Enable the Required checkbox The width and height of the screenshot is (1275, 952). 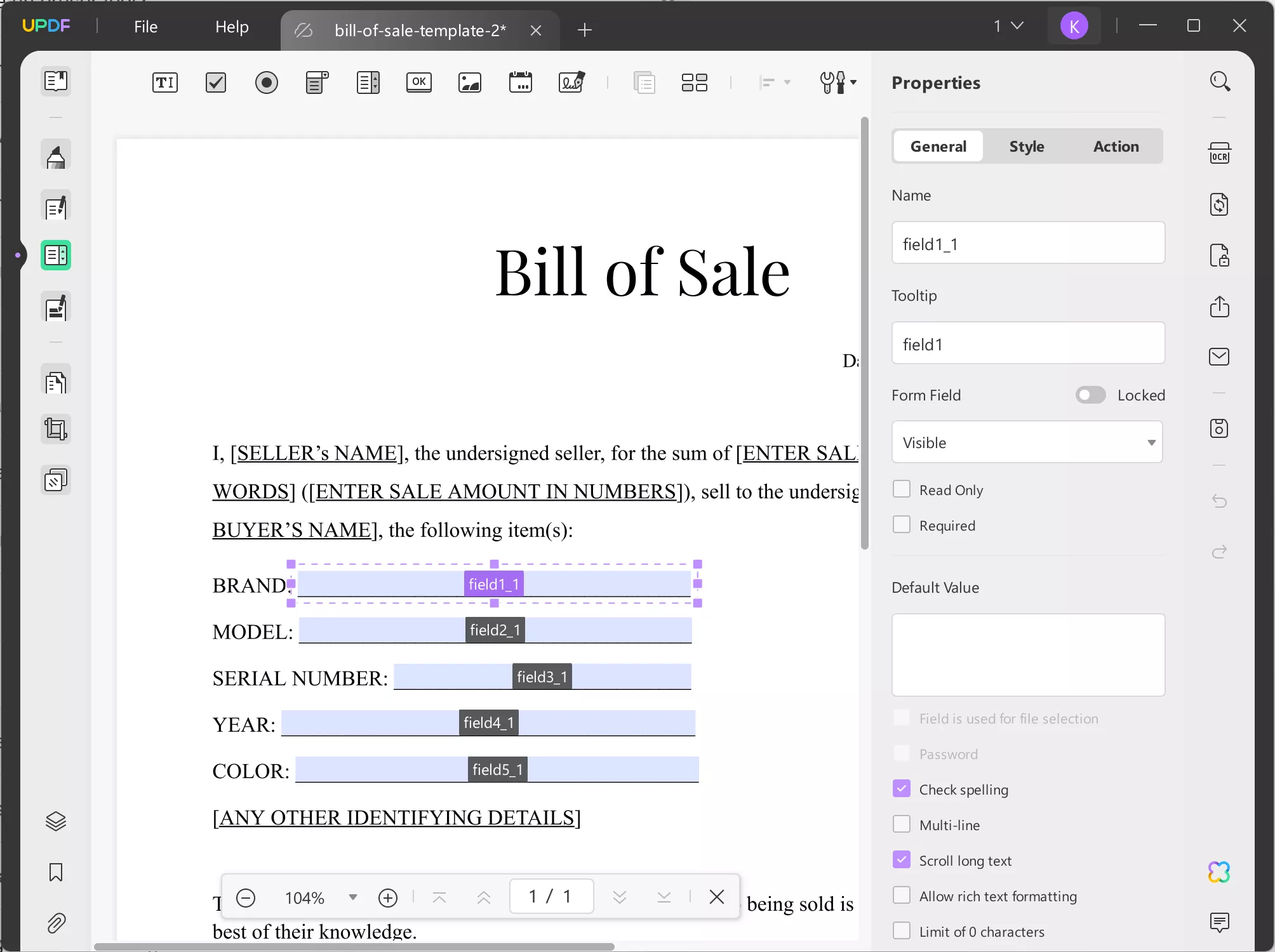(x=902, y=525)
